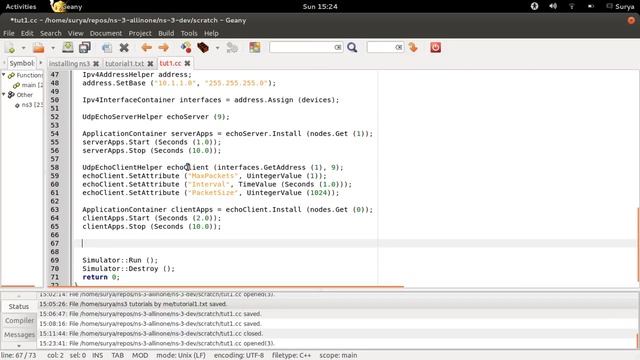This screenshot has width=640, height=360.
Task: Select the tut1.cc document tab
Action: click(x=170, y=63)
